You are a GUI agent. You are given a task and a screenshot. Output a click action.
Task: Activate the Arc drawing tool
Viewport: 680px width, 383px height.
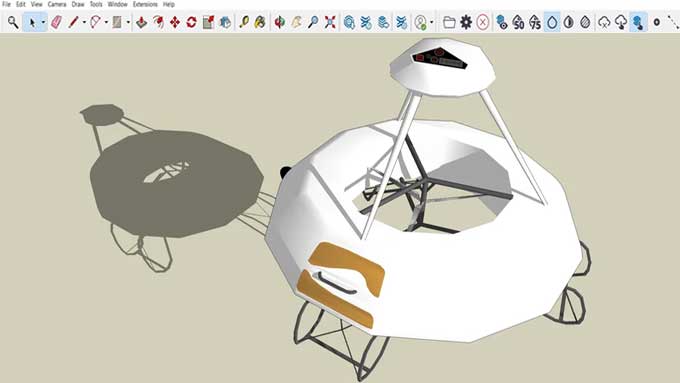pos(95,22)
